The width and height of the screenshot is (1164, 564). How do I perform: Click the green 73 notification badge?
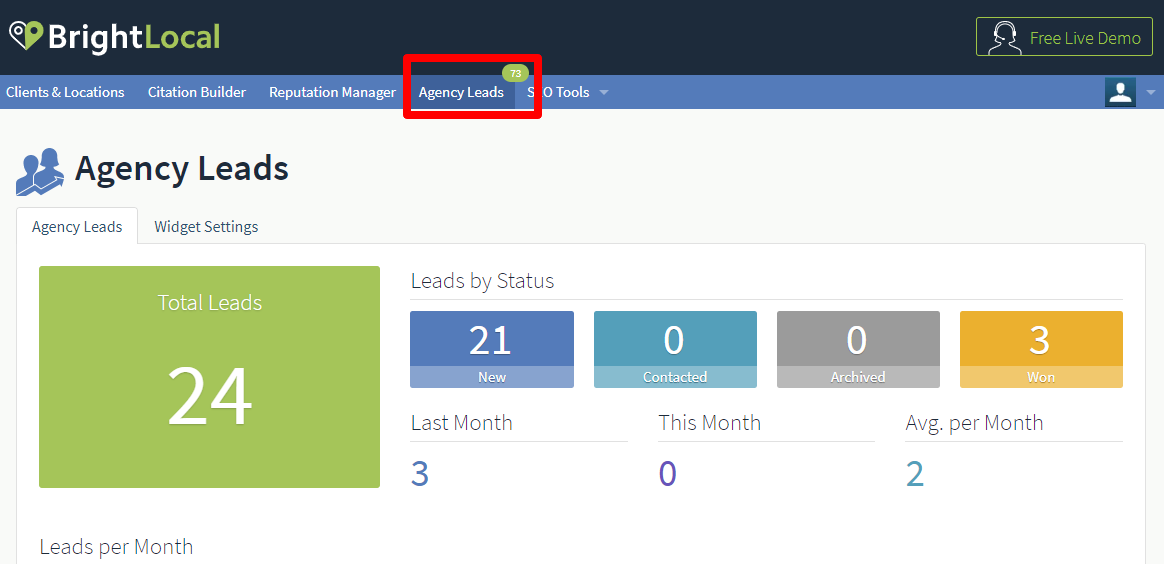[x=515, y=73]
